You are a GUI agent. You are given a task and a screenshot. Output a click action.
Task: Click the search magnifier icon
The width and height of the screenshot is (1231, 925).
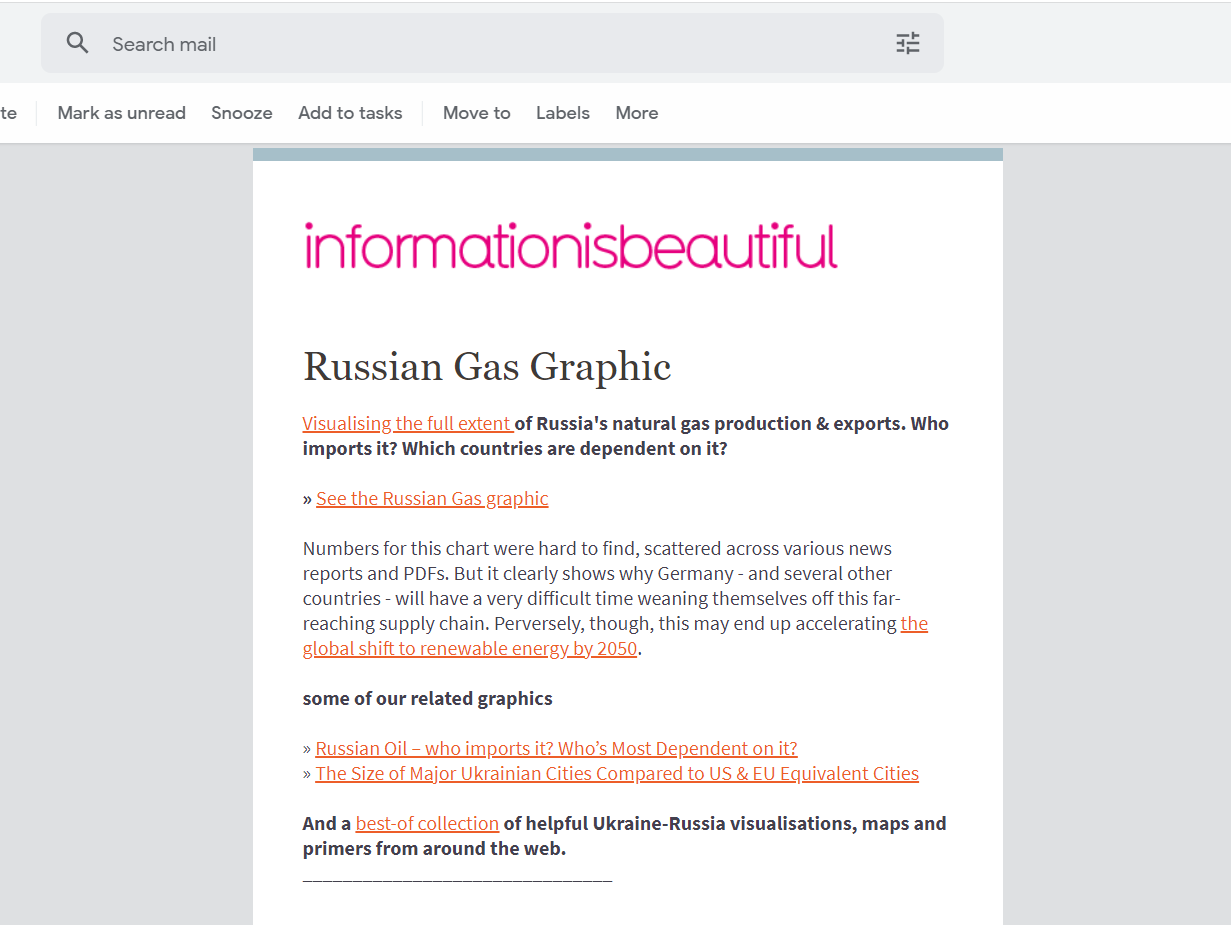[77, 43]
